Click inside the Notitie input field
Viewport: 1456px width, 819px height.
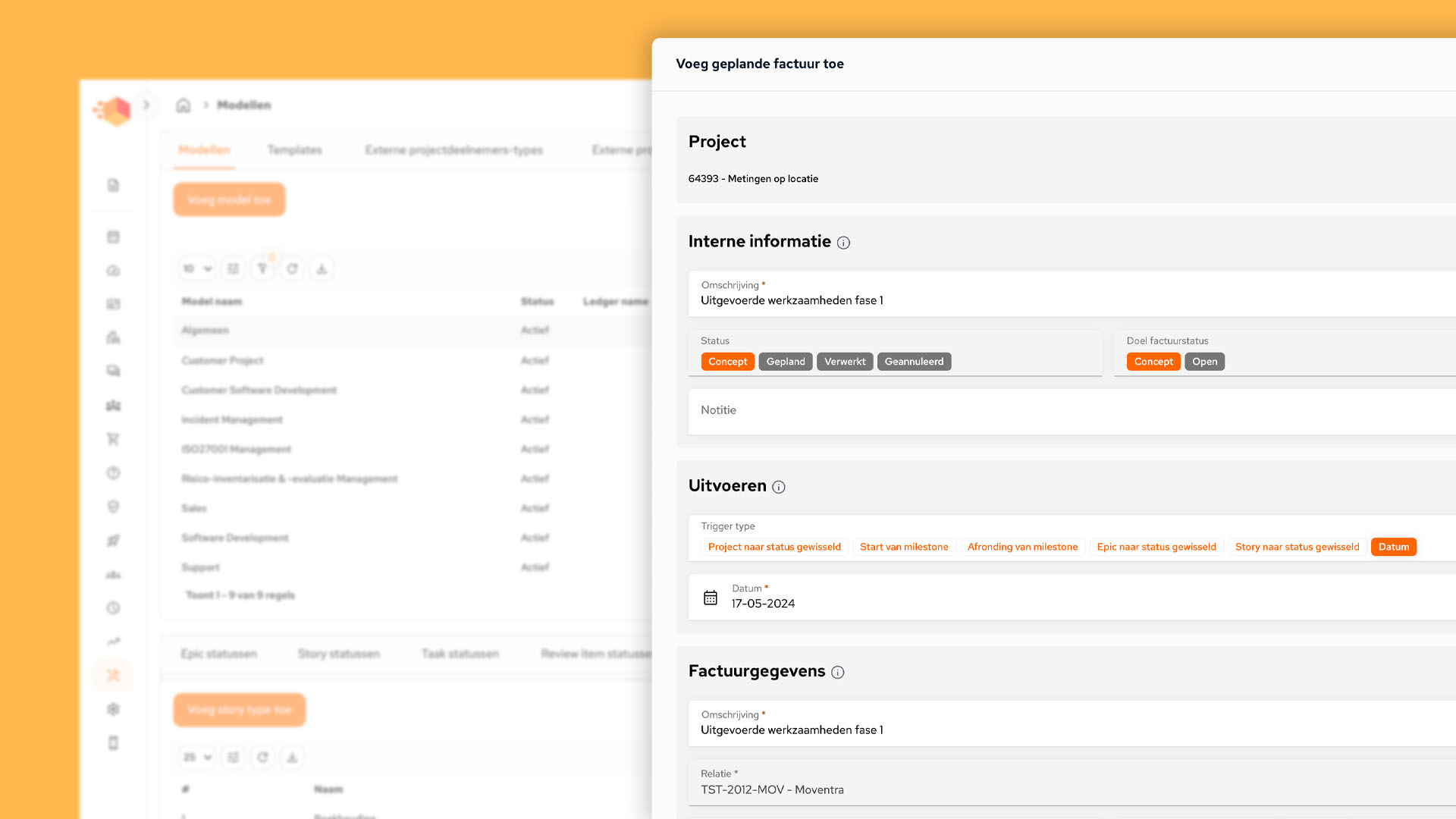(910, 411)
